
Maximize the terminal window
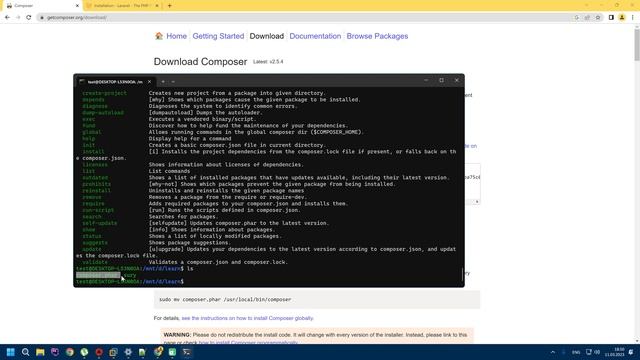[x=441, y=80]
